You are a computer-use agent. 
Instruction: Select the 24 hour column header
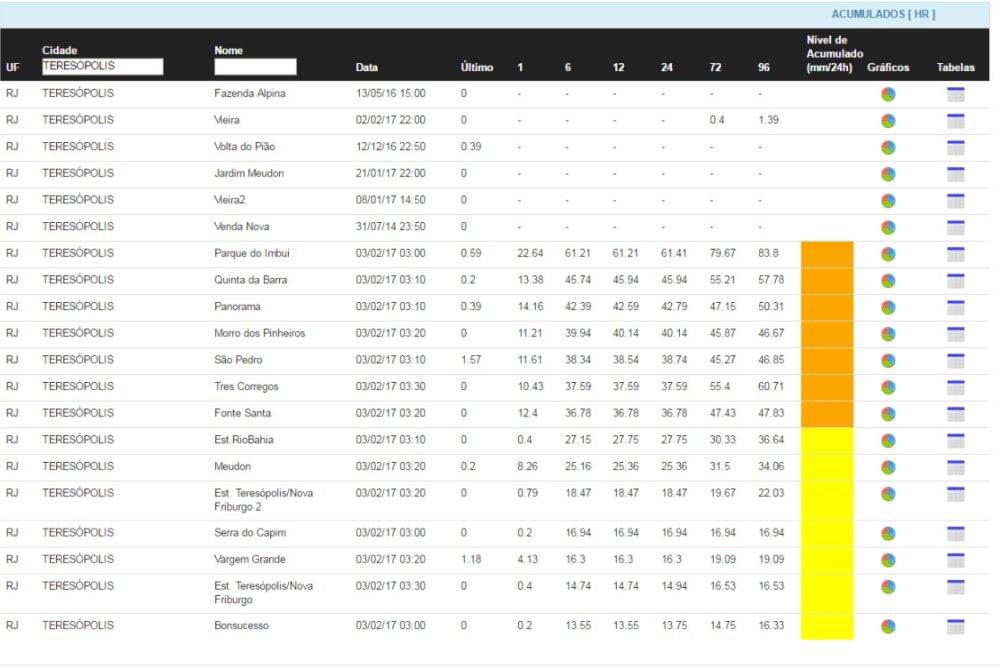666,68
